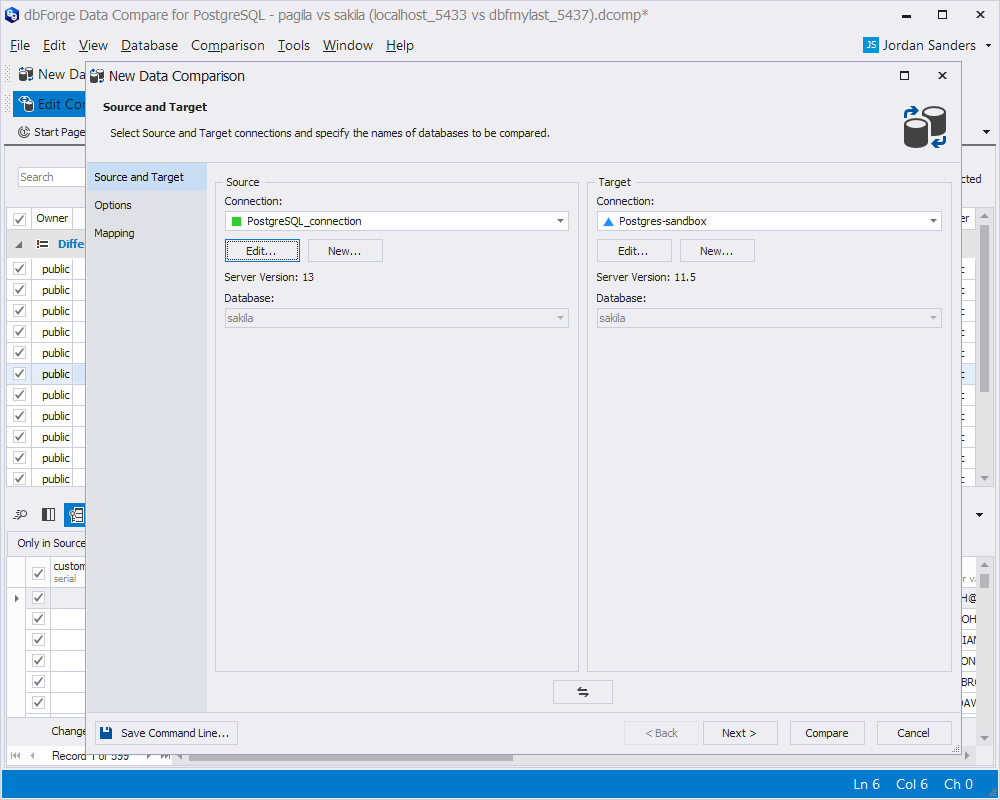
Task: Click the Ln 6 status bar entry
Action: pos(866,784)
